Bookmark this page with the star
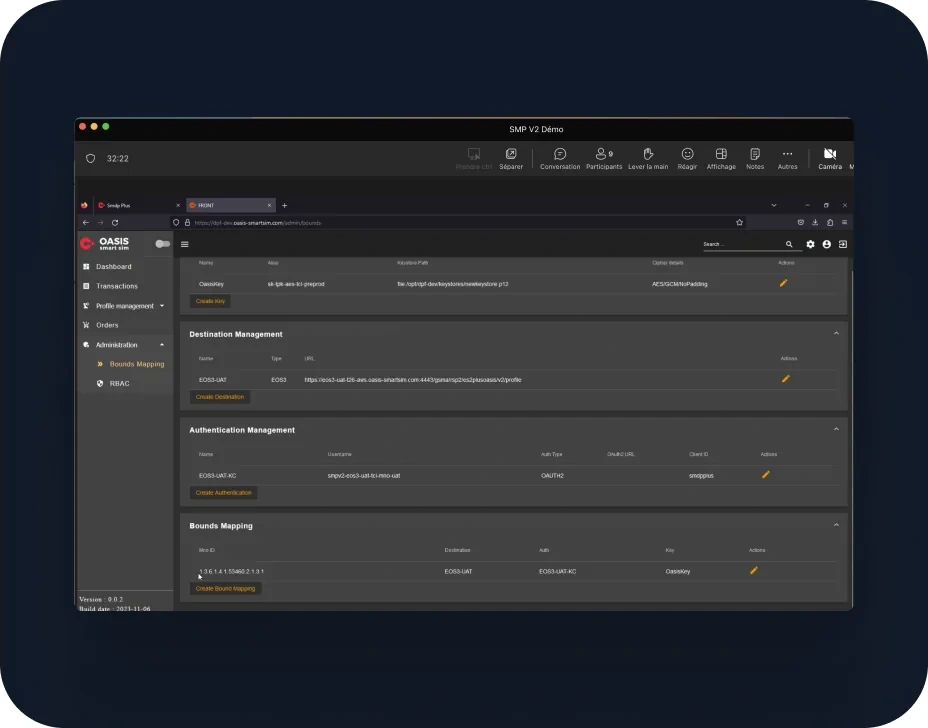The height and width of the screenshot is (728, 928). pyautogui.click(x=739, y=223)
